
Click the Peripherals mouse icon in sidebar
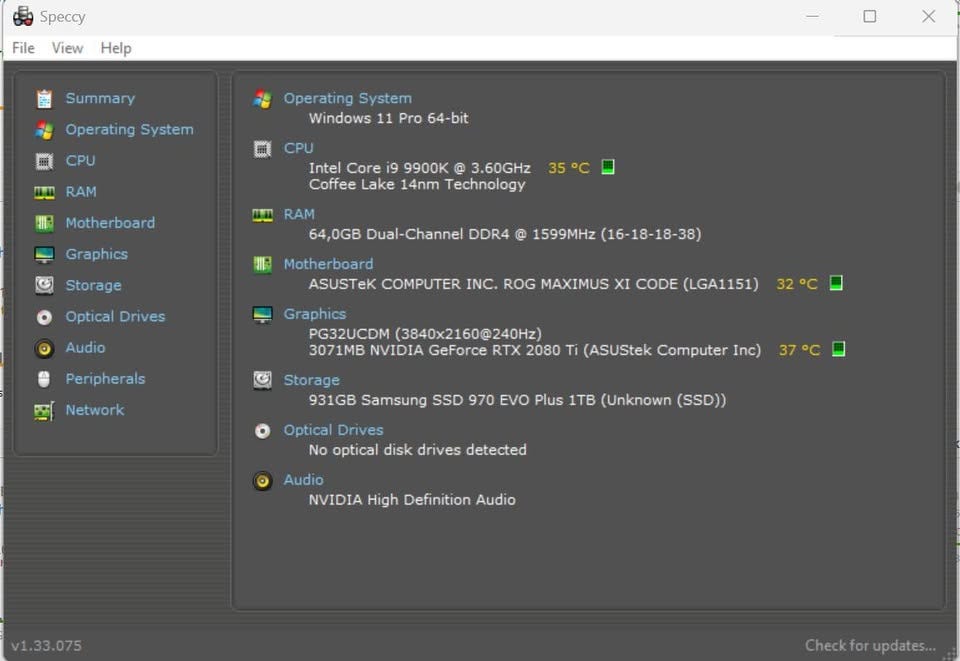tap(44, 379)
